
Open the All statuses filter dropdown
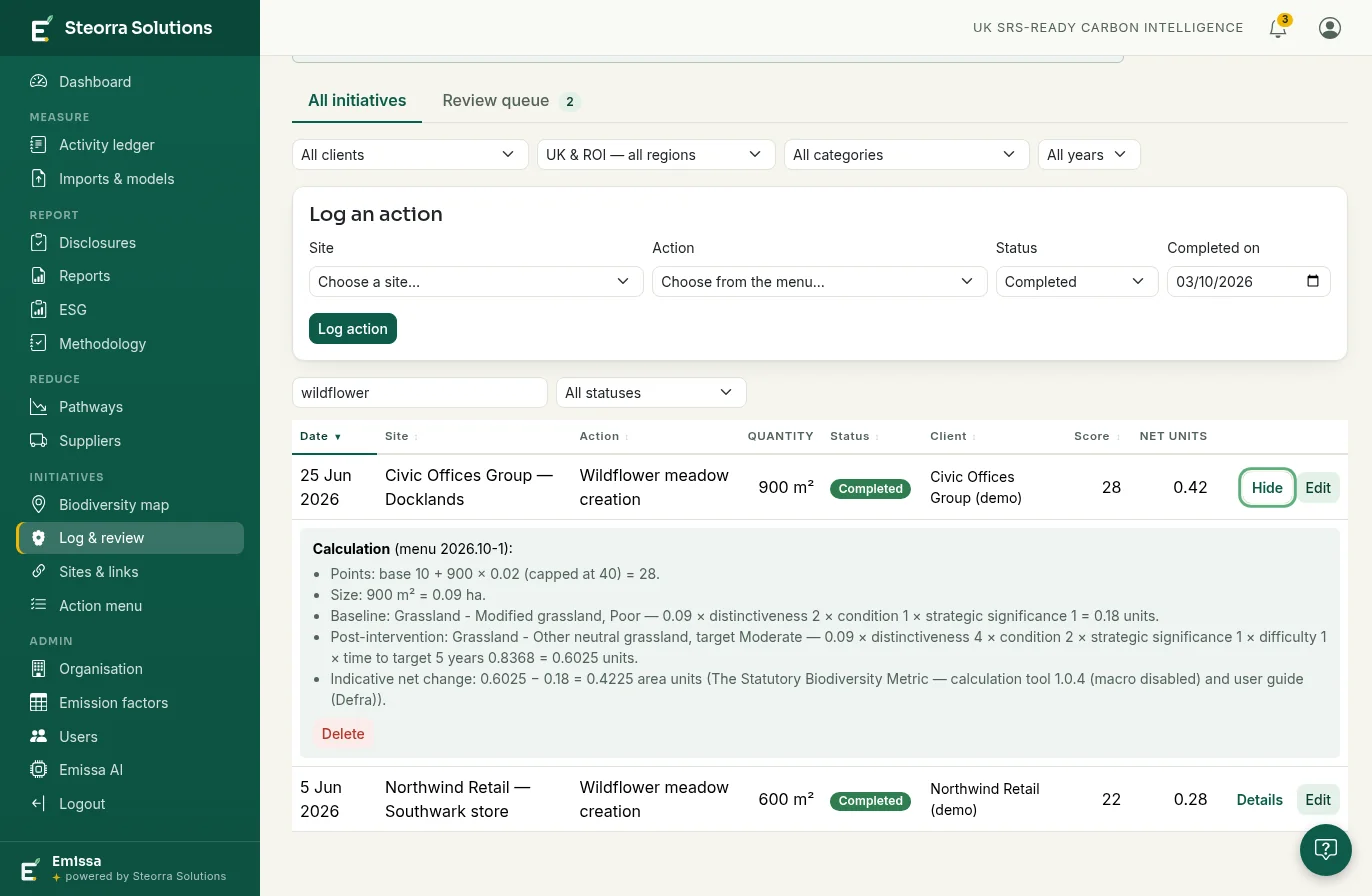point(651,393)
